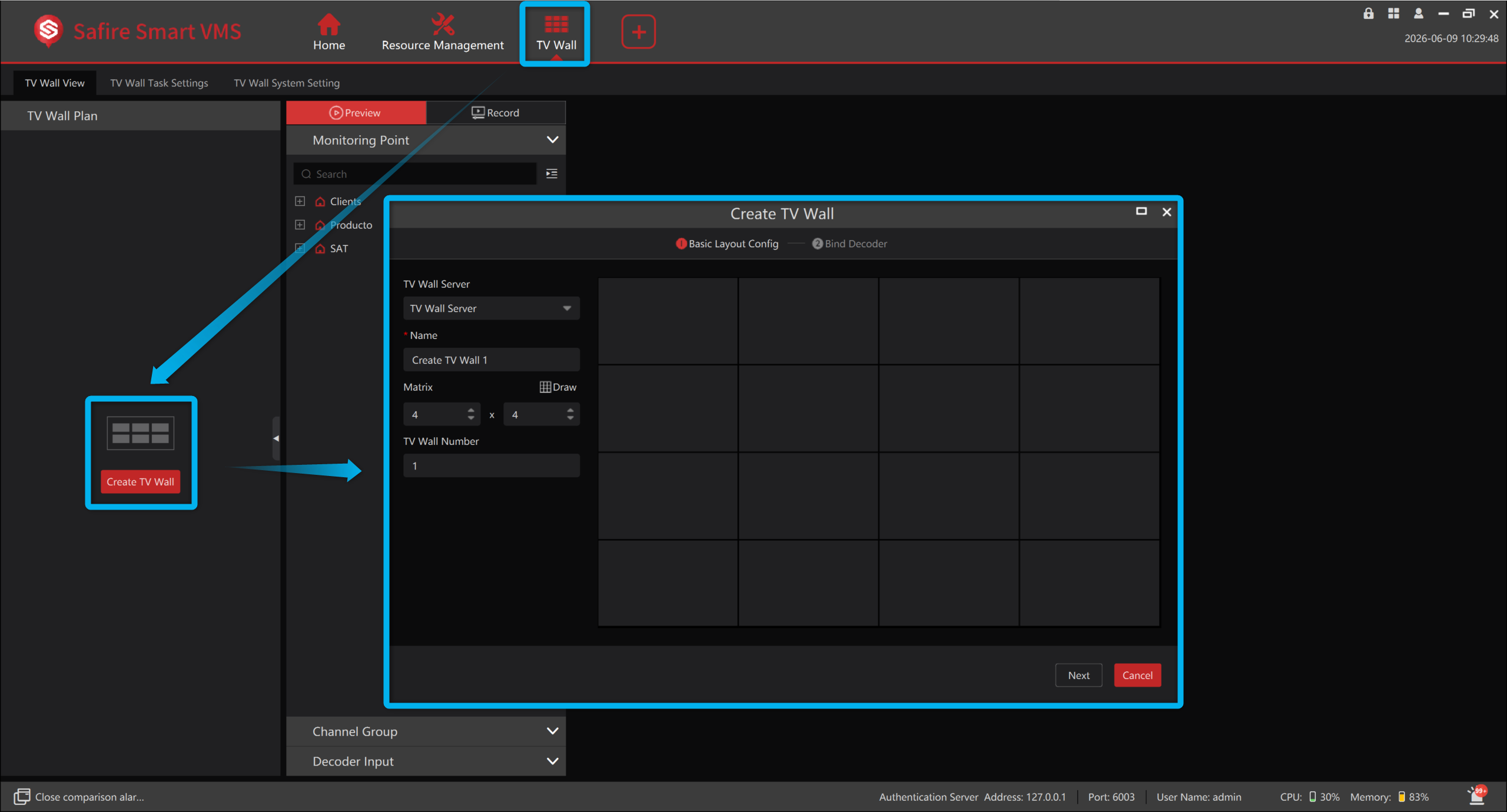Select the Producto tree item
The image size is (1507, 812).
pos(351,225)
